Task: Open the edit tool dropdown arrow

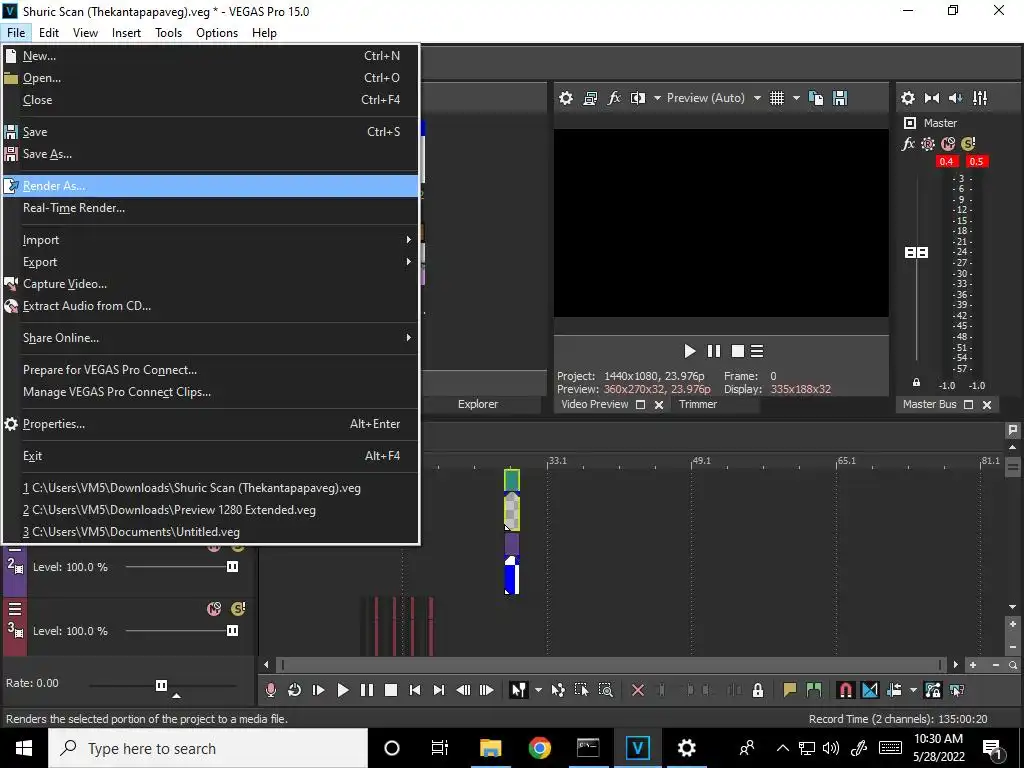Action: 538,690
